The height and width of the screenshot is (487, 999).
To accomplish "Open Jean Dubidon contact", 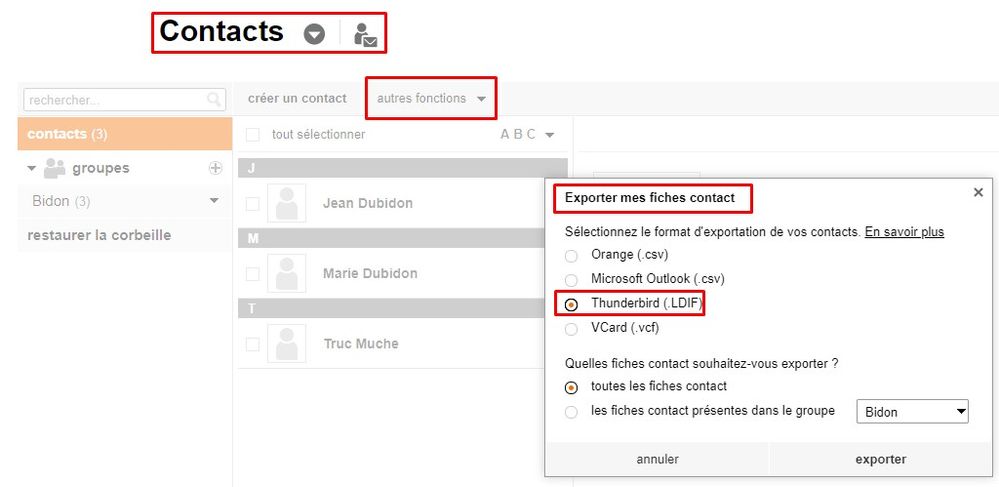I will (368, 203).
